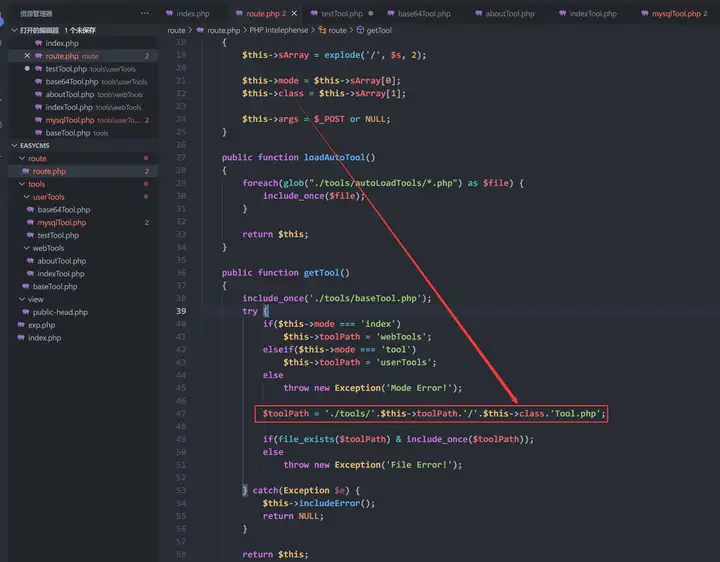This screenshot has height=562, width=720.
Task: Collapse the tools folder
Action: pos(22,184)
